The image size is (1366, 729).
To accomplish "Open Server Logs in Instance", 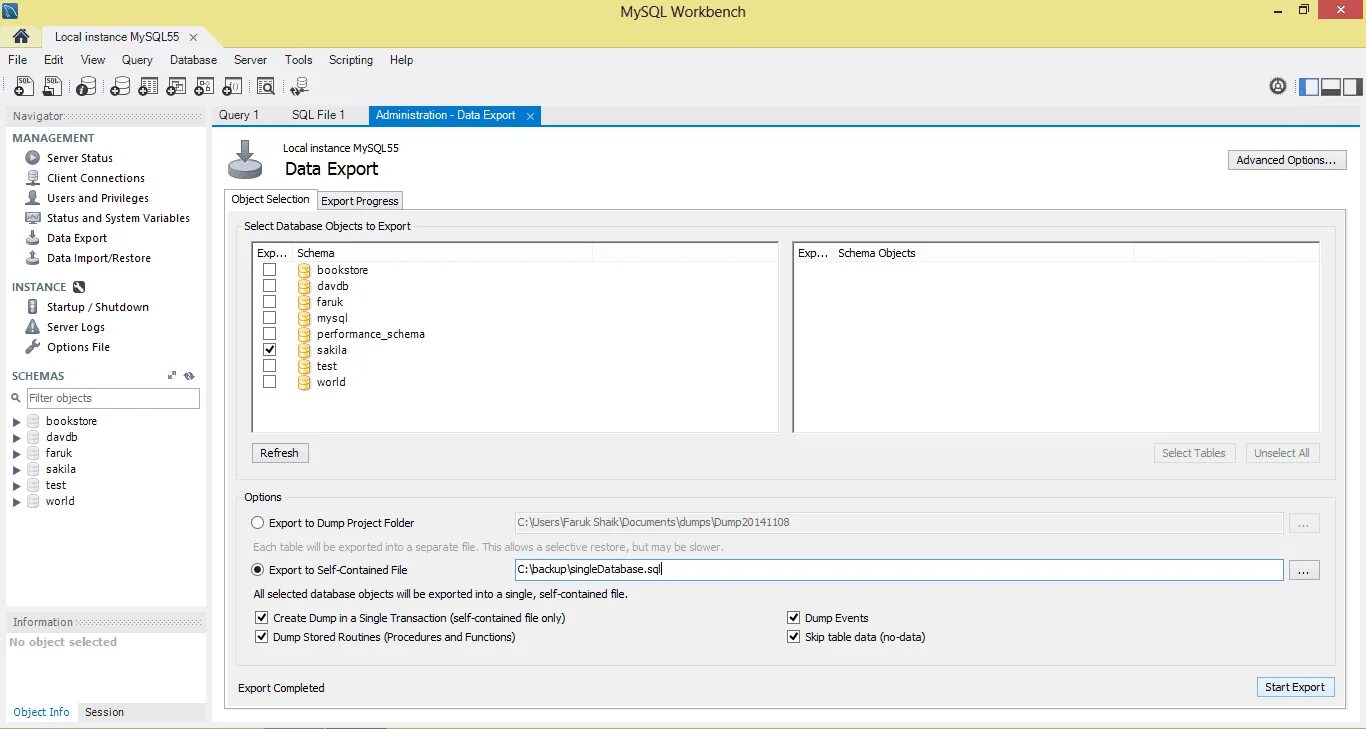I will 75,327.
